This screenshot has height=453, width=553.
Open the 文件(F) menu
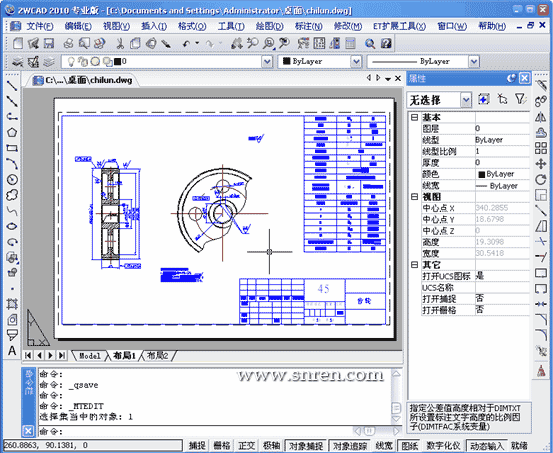[40, 26]
